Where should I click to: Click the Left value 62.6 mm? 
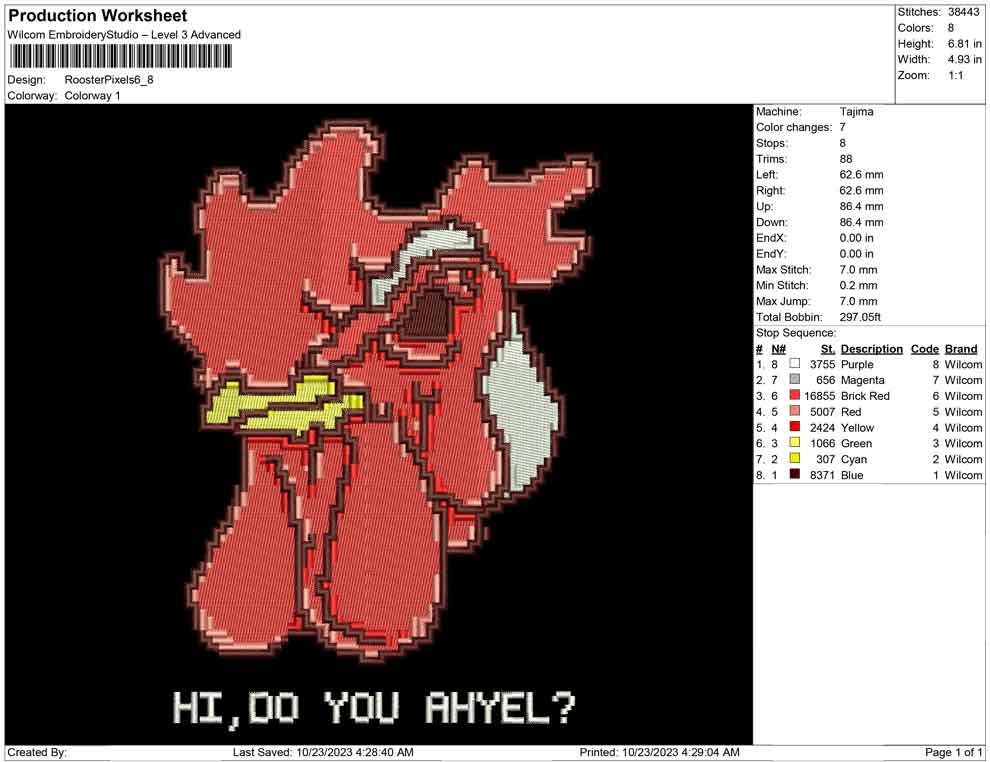point(862,174)
